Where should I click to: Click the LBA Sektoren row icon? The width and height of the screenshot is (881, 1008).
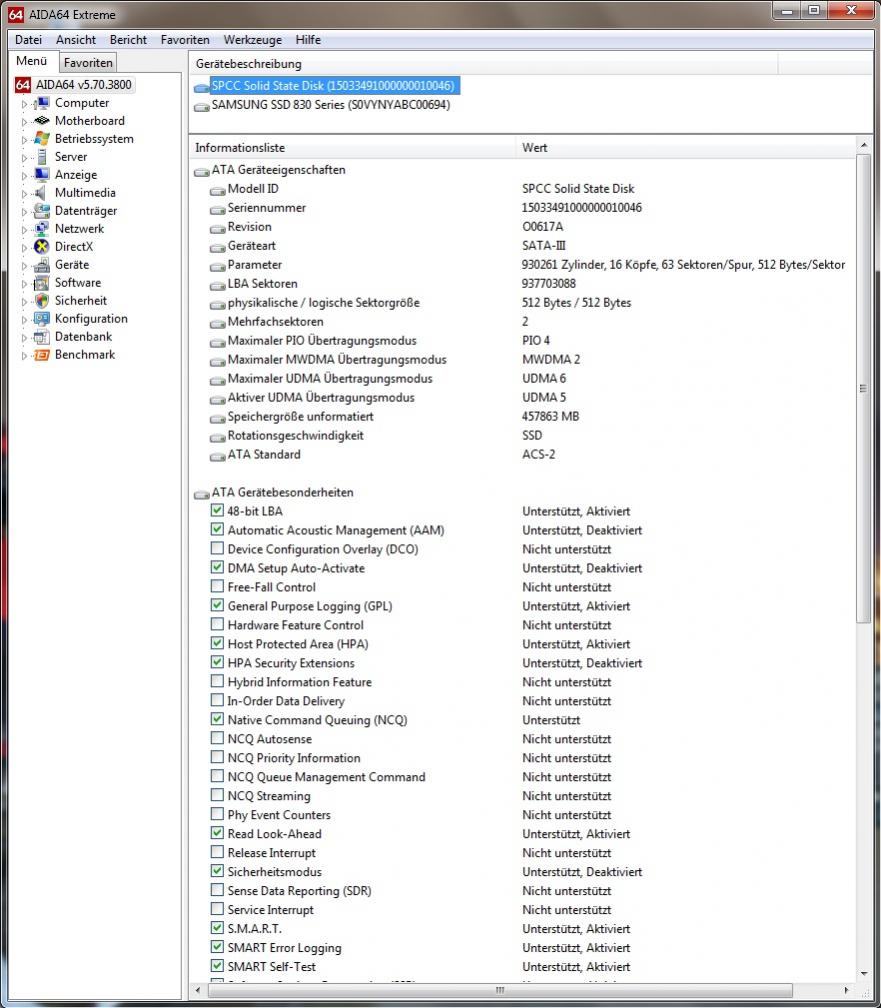217,285
